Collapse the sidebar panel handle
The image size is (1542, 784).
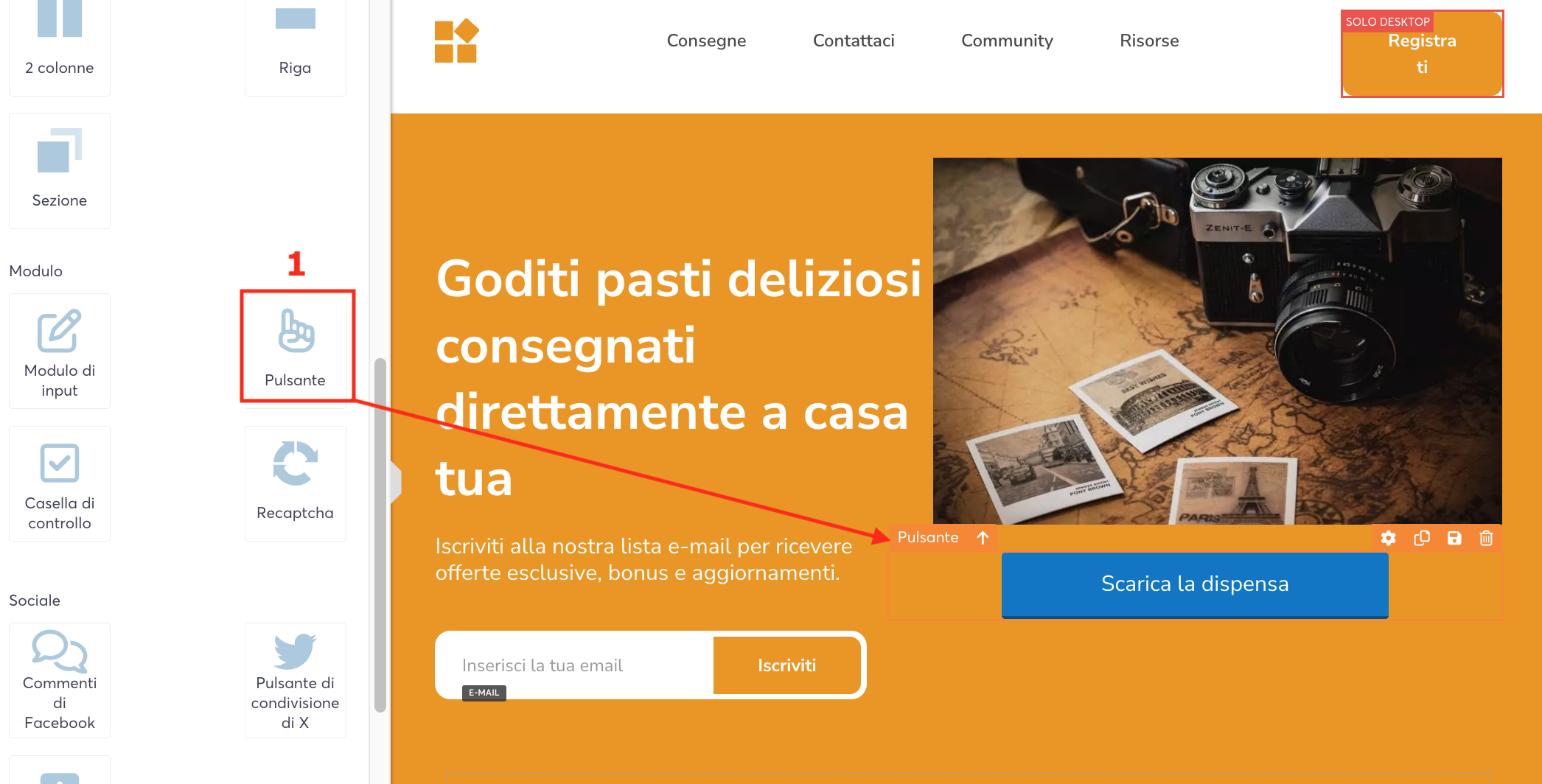[x=397, y=483]
